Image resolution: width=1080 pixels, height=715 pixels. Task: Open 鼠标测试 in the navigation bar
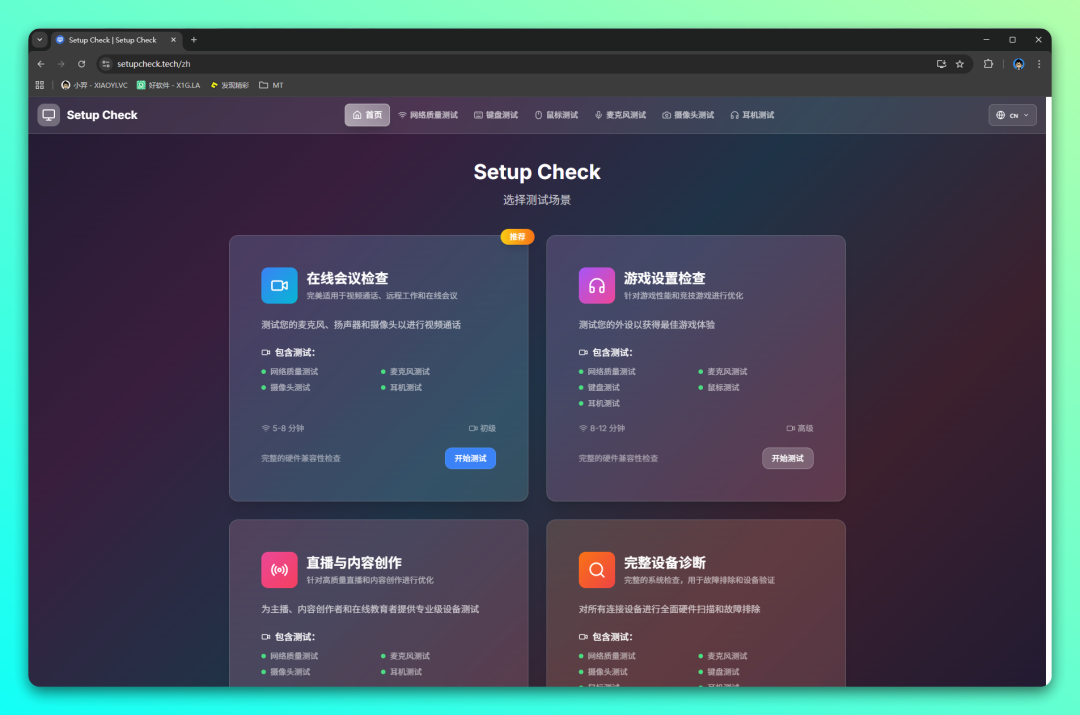point(557,115)
